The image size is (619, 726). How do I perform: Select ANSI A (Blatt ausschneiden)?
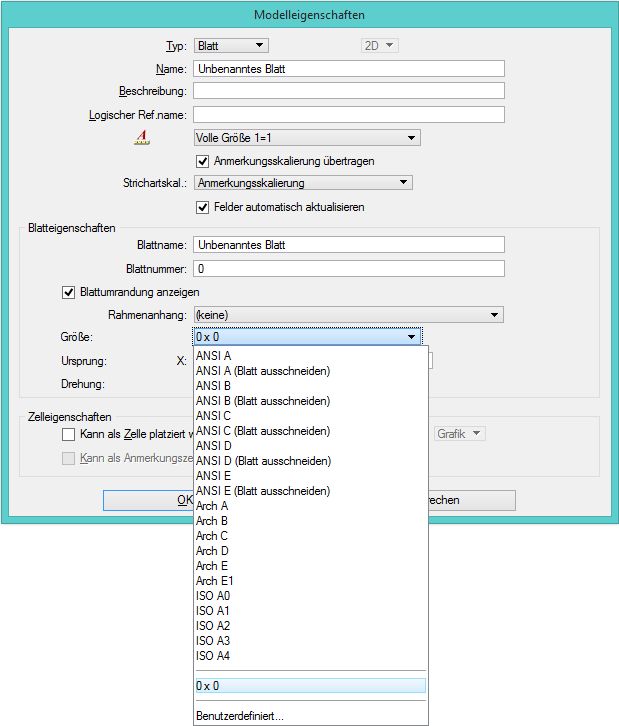point(310,371)
